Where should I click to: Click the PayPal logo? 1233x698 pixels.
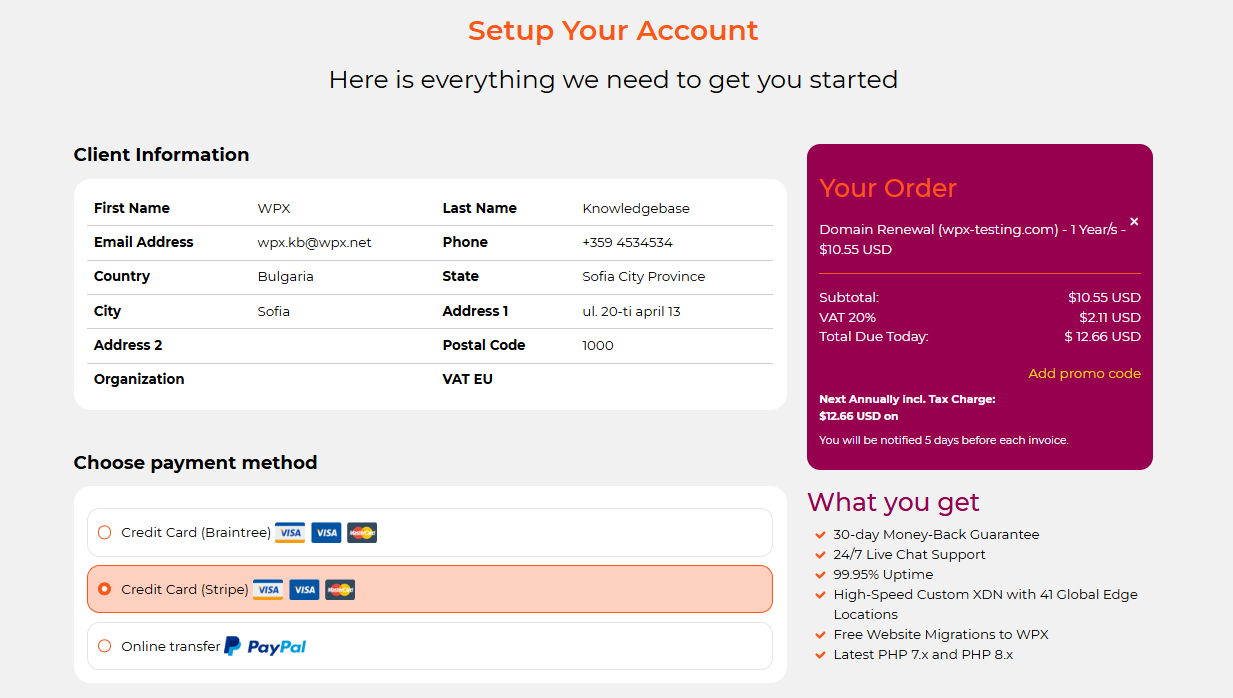(265, 647)
